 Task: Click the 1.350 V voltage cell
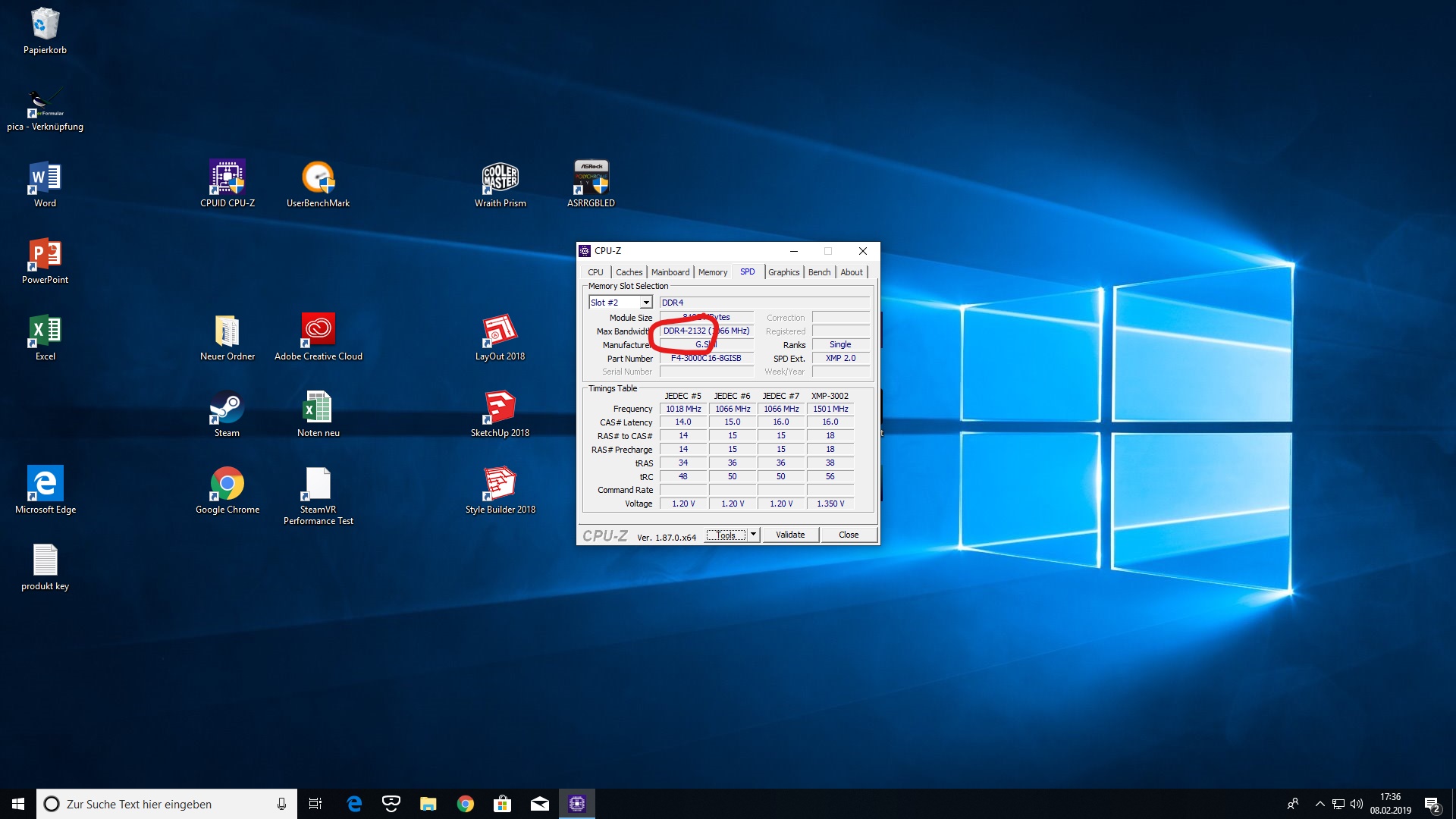coord(830,504)
